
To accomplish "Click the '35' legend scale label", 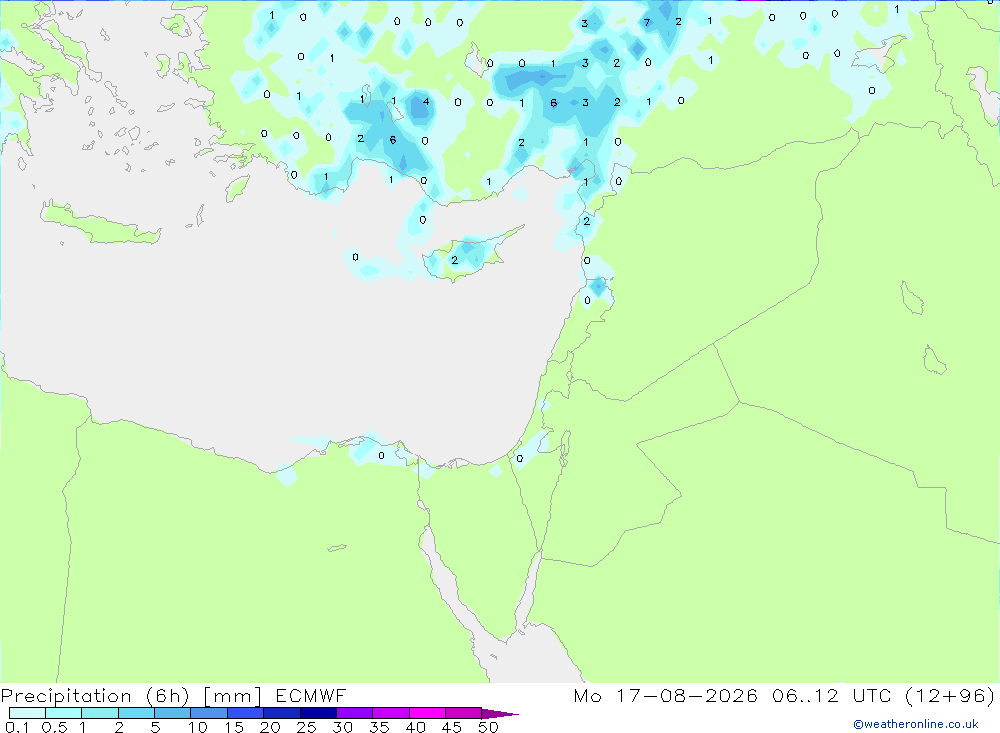I will [x=379, y=727].
